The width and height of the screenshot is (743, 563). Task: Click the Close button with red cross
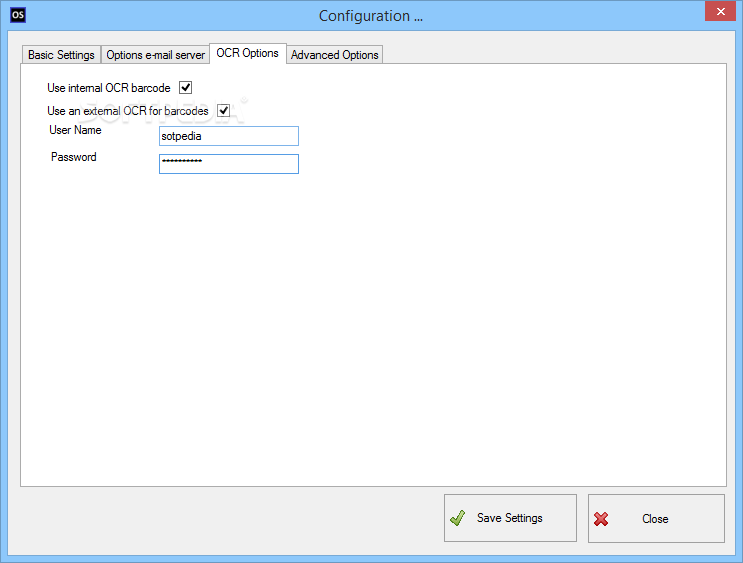point(656,518)
